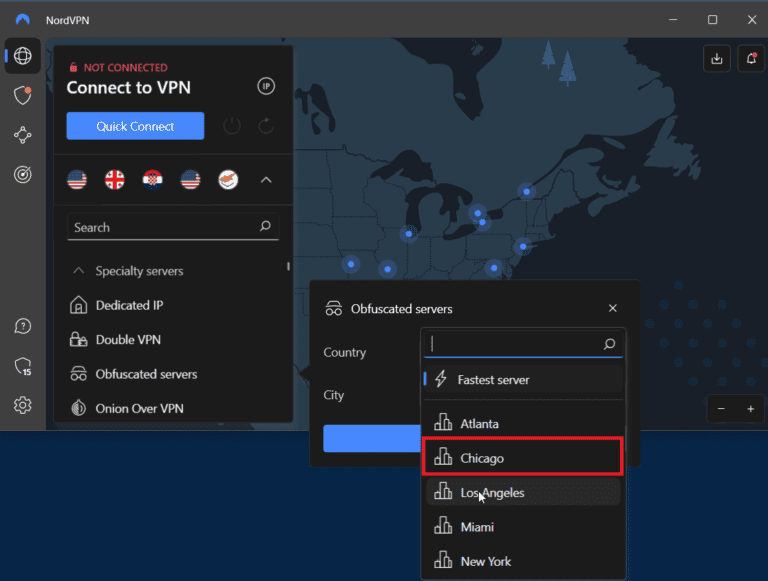Click the Chicago server dot on the map

pyautogui.click(x=409, y=234)
